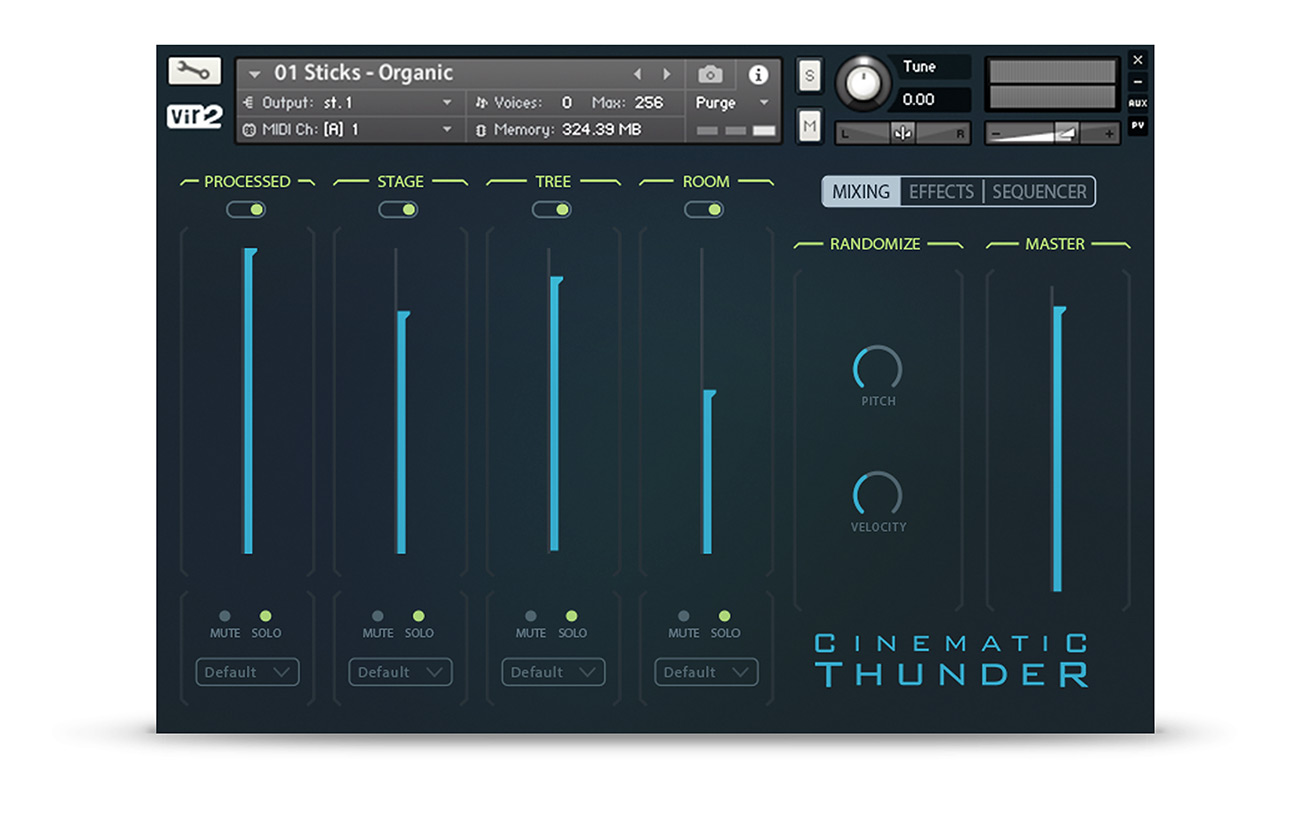Mute the TREE channel
Screen dimensions: 1300x817
[x=531, y=617]
